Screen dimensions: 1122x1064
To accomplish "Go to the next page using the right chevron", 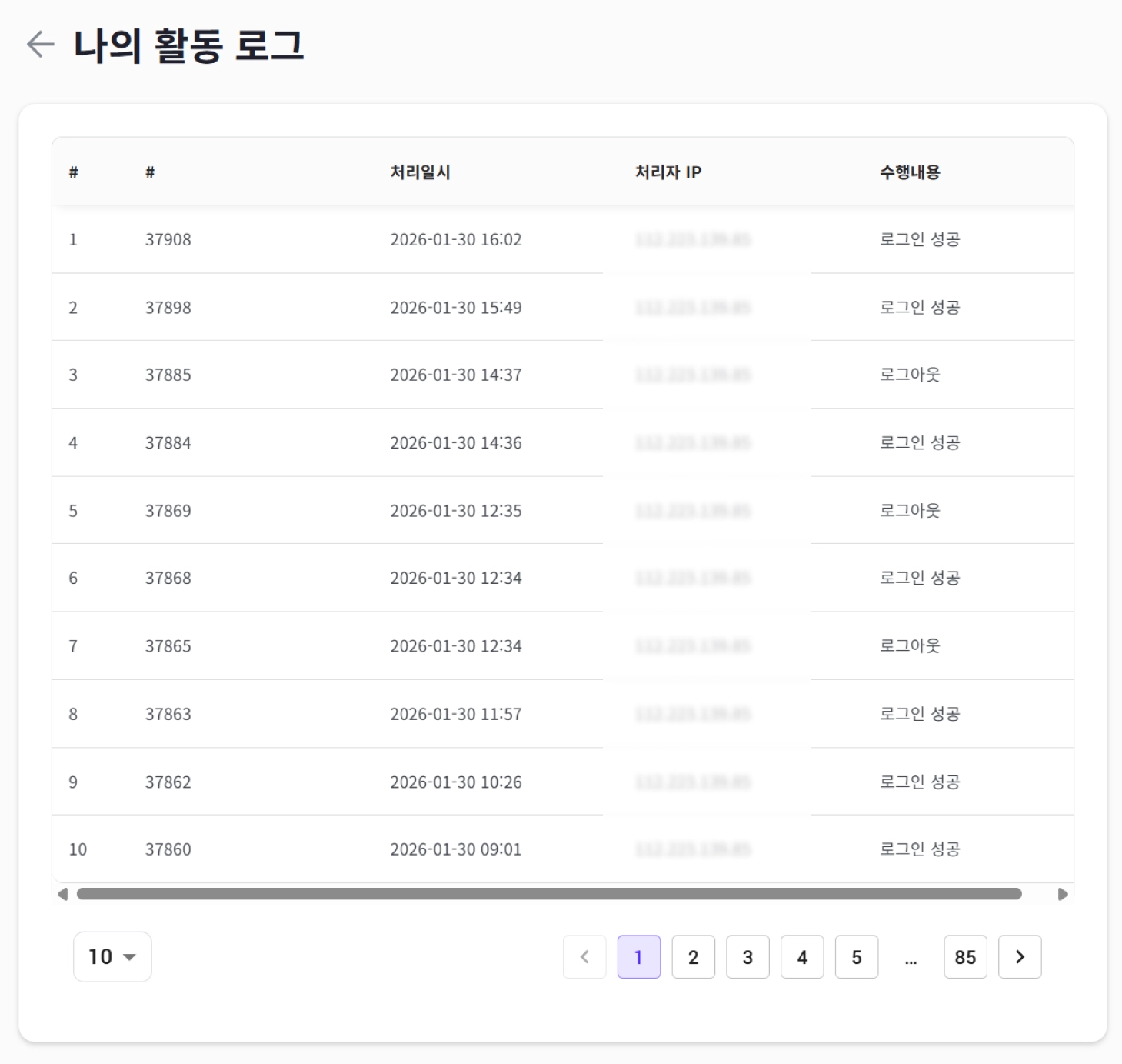I will [x=1020, y=957].
